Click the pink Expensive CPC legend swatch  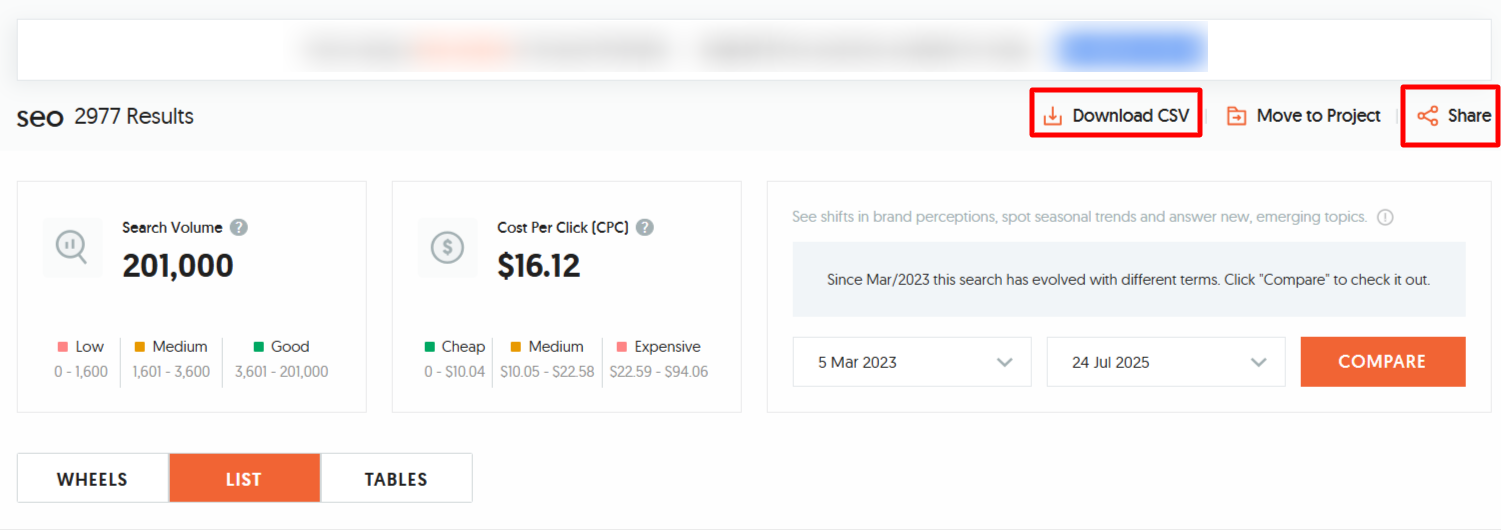tap(622, 347)
